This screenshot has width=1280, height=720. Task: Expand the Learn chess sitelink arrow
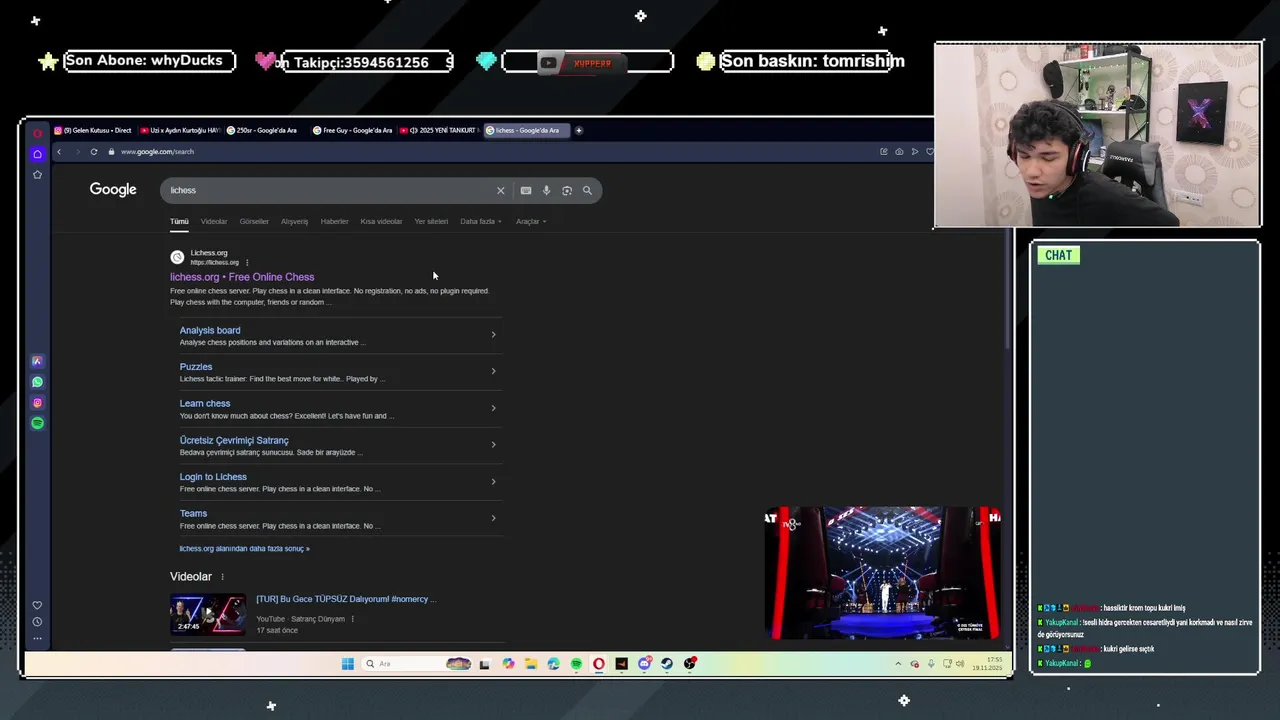pyautogui.click(x=493, y=408)
